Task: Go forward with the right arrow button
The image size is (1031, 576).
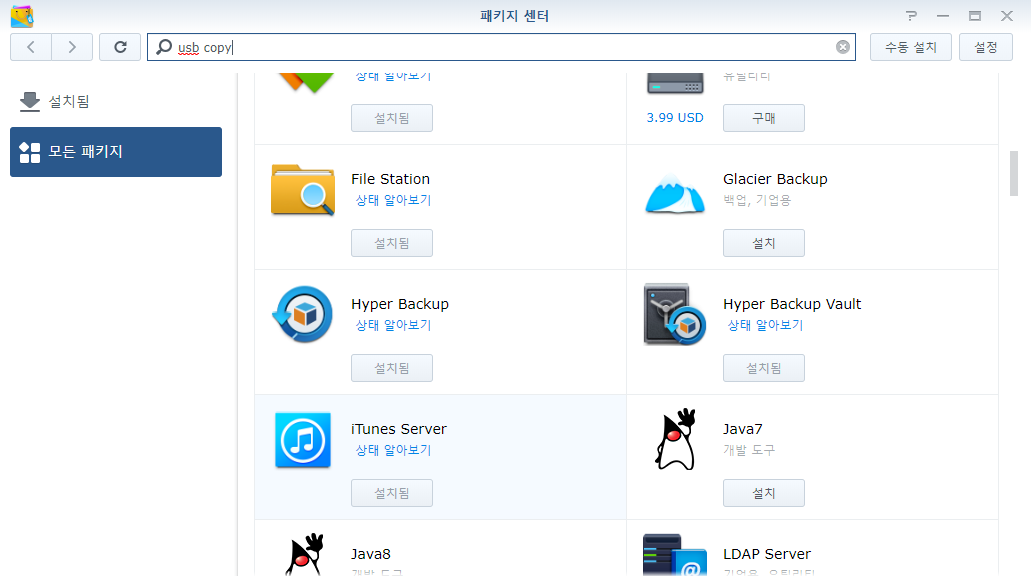Action: coord(72,47)
